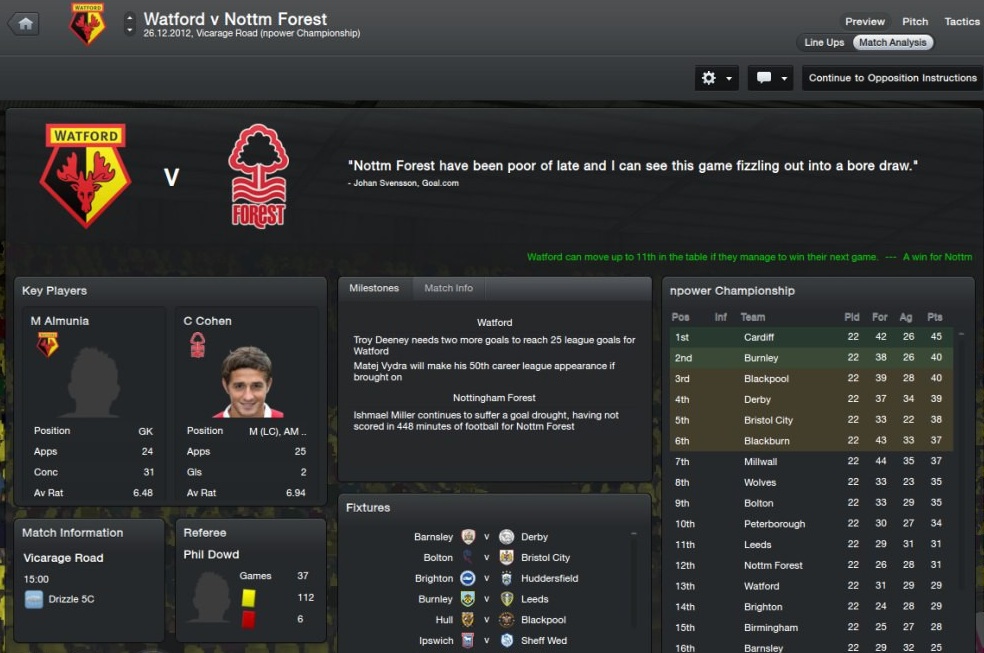
Task: Click the Watford crest in the header
Action: pyautogui.click(x=87, y=24)
